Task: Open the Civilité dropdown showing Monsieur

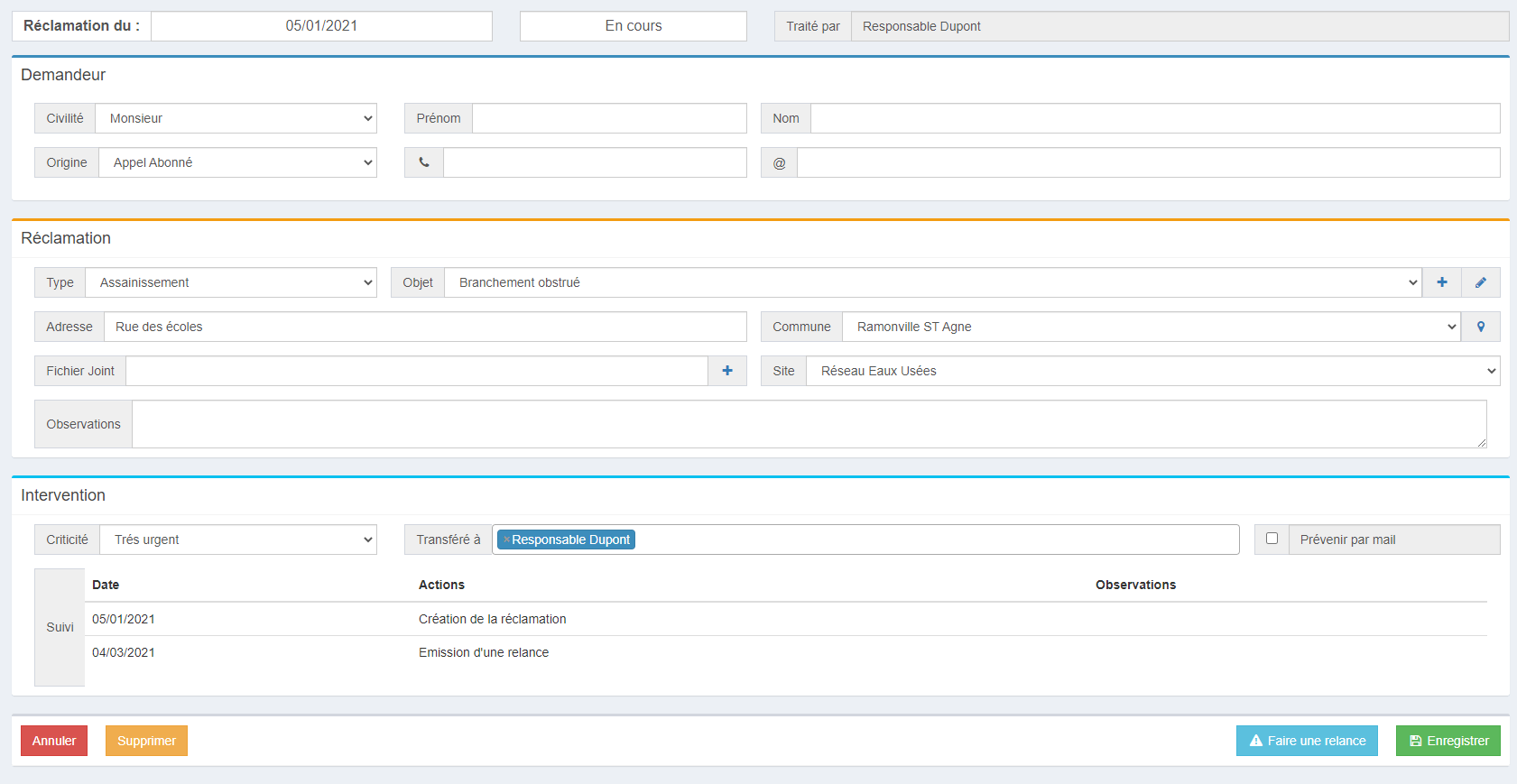Action: (236, 118)
